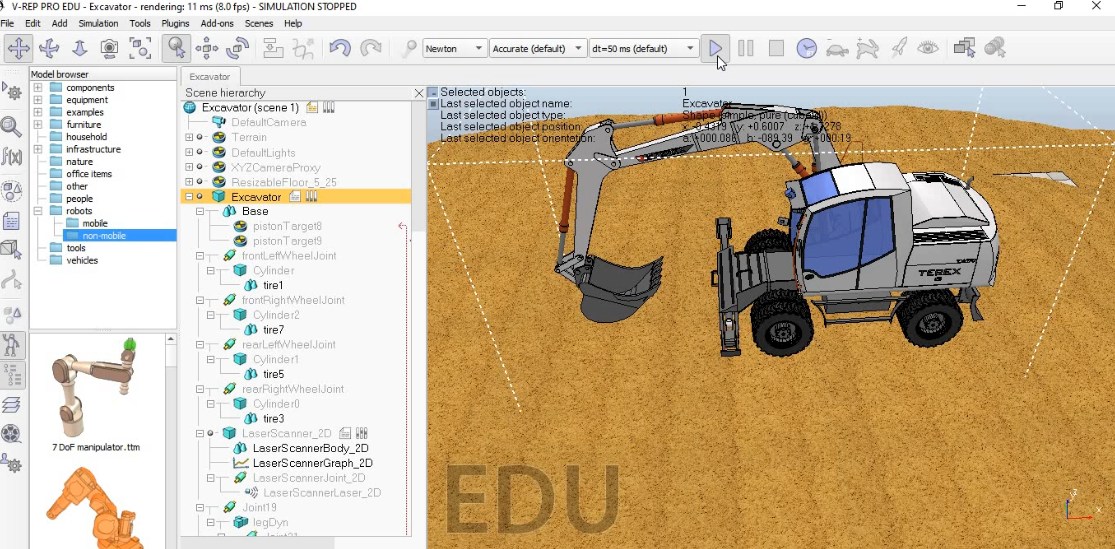This screenshot has width=1115, height=549.
Task: Select the object rotate tool in toolbar
Action: (x=237, y=48)
